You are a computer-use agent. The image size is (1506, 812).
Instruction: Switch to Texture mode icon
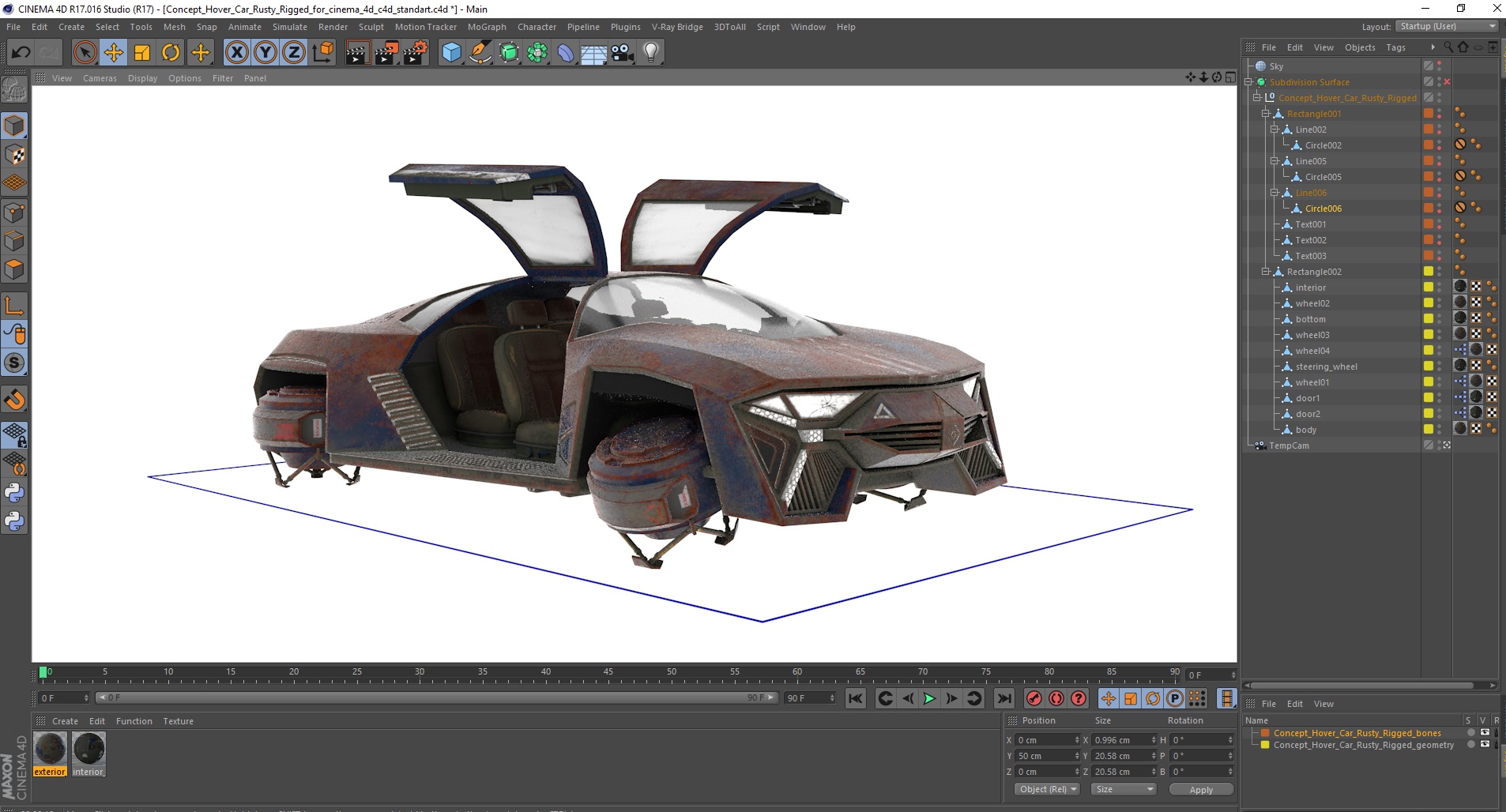[14, 155]
